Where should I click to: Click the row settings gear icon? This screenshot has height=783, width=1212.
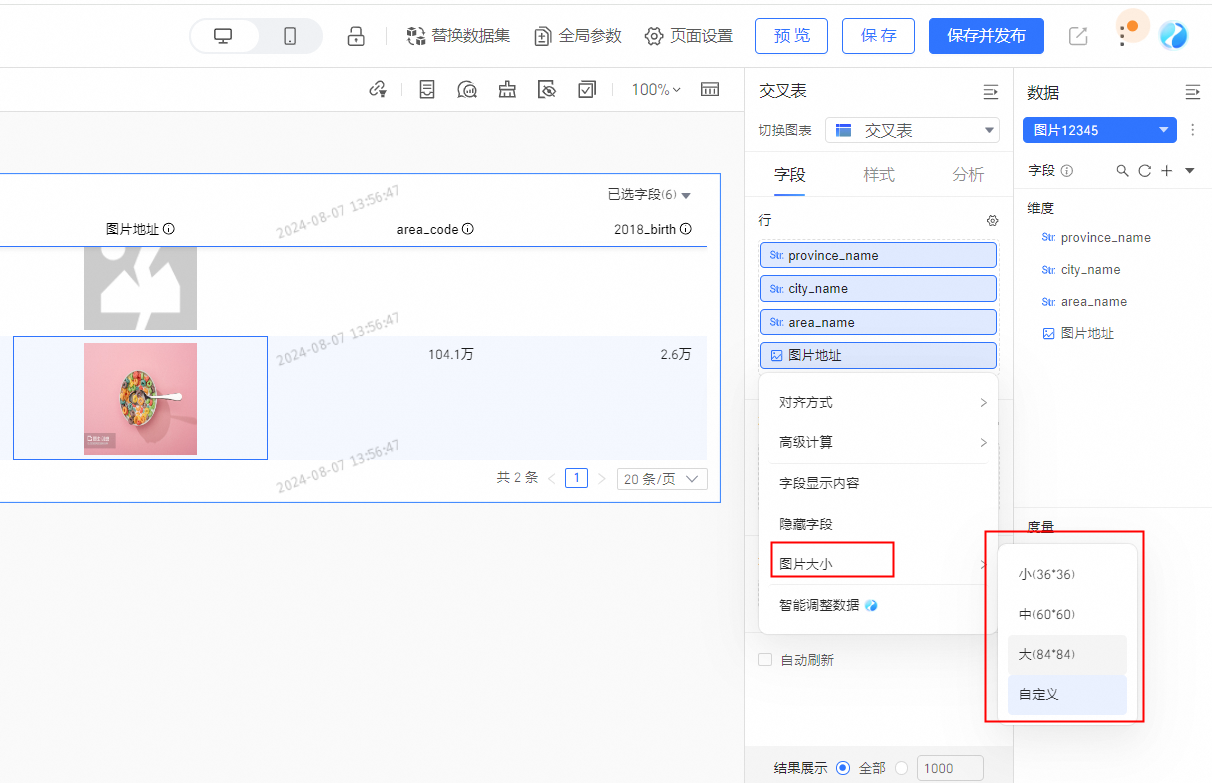[992, 220]
